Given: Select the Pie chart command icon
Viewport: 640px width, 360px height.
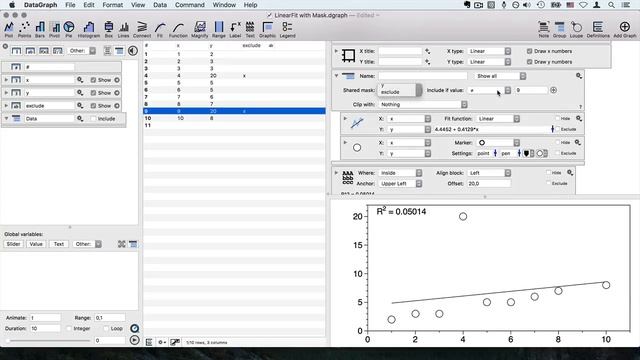Looking at the screenshot, I should pos(69,29).
